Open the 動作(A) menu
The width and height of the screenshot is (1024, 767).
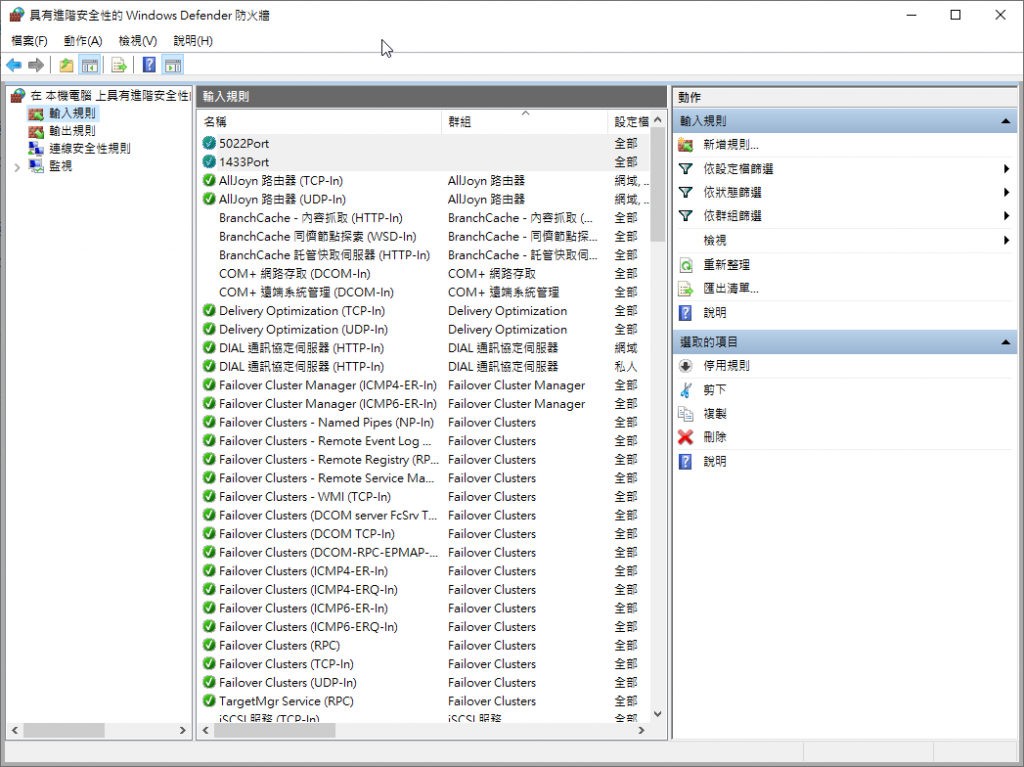click(83, 41)
